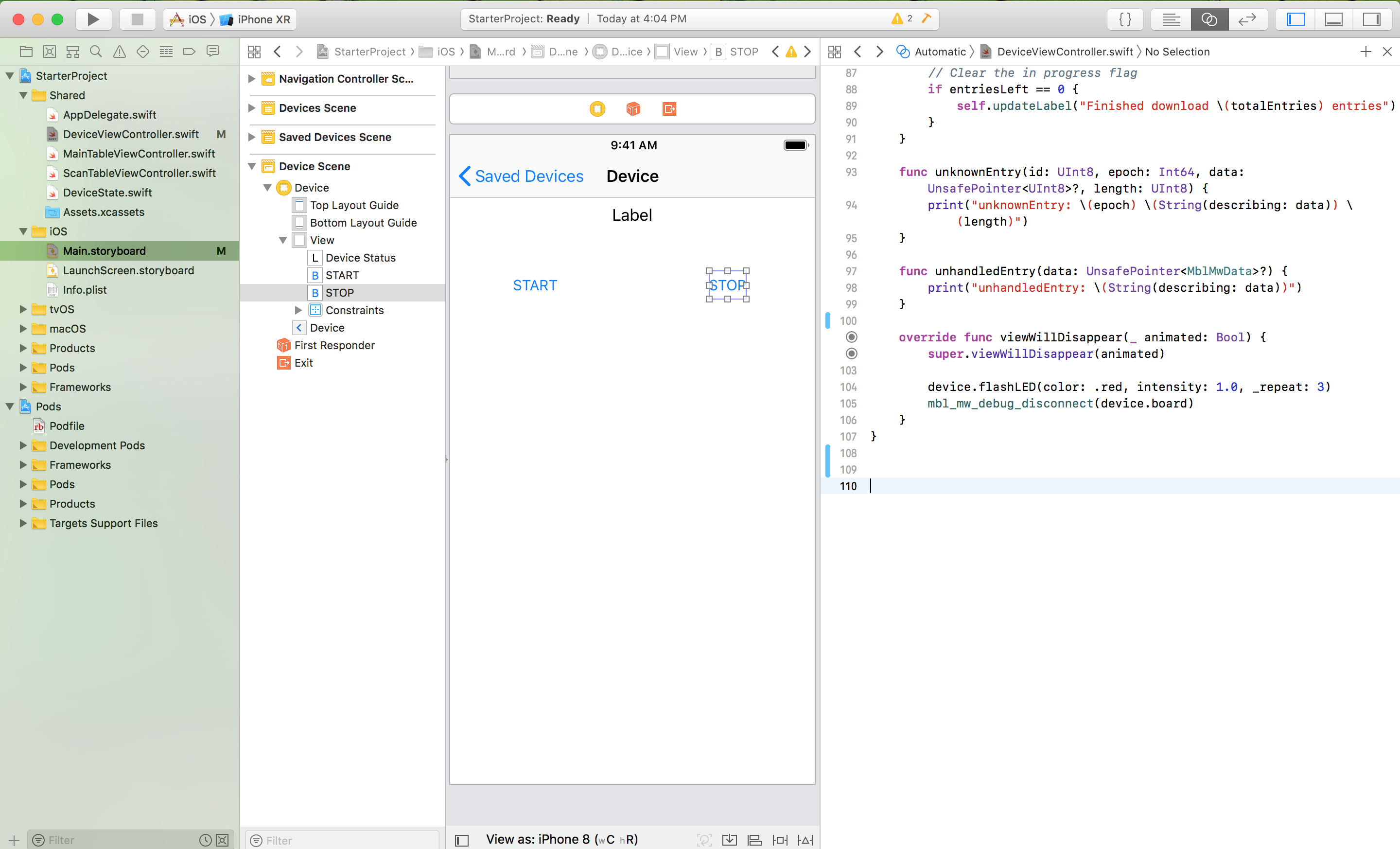This screenshot has height=849, width=1400.
Task: Select the STOP button in storyboard canvas
Action: [x=727, y=285]
